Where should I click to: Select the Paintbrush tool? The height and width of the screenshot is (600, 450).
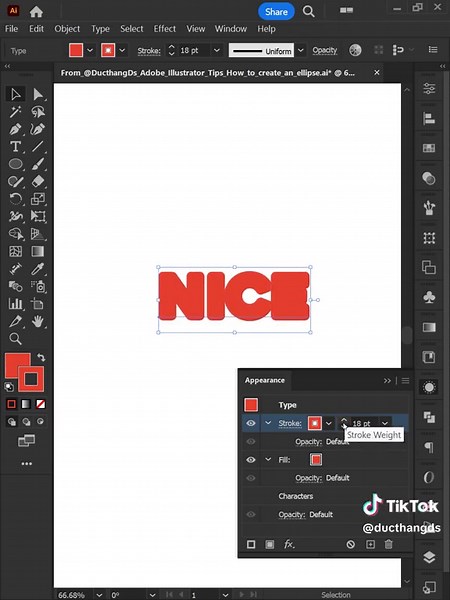(38, 164)
